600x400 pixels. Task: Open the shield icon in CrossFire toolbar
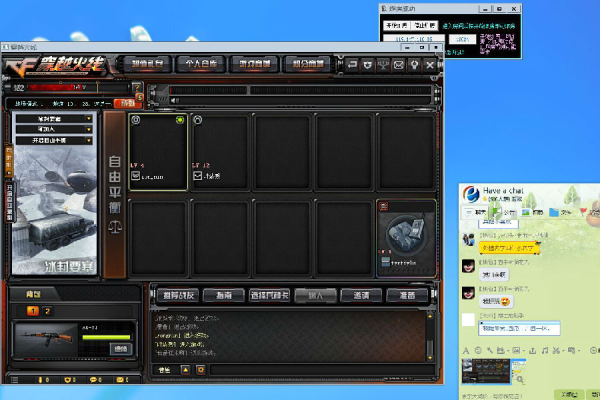point(368,65)
